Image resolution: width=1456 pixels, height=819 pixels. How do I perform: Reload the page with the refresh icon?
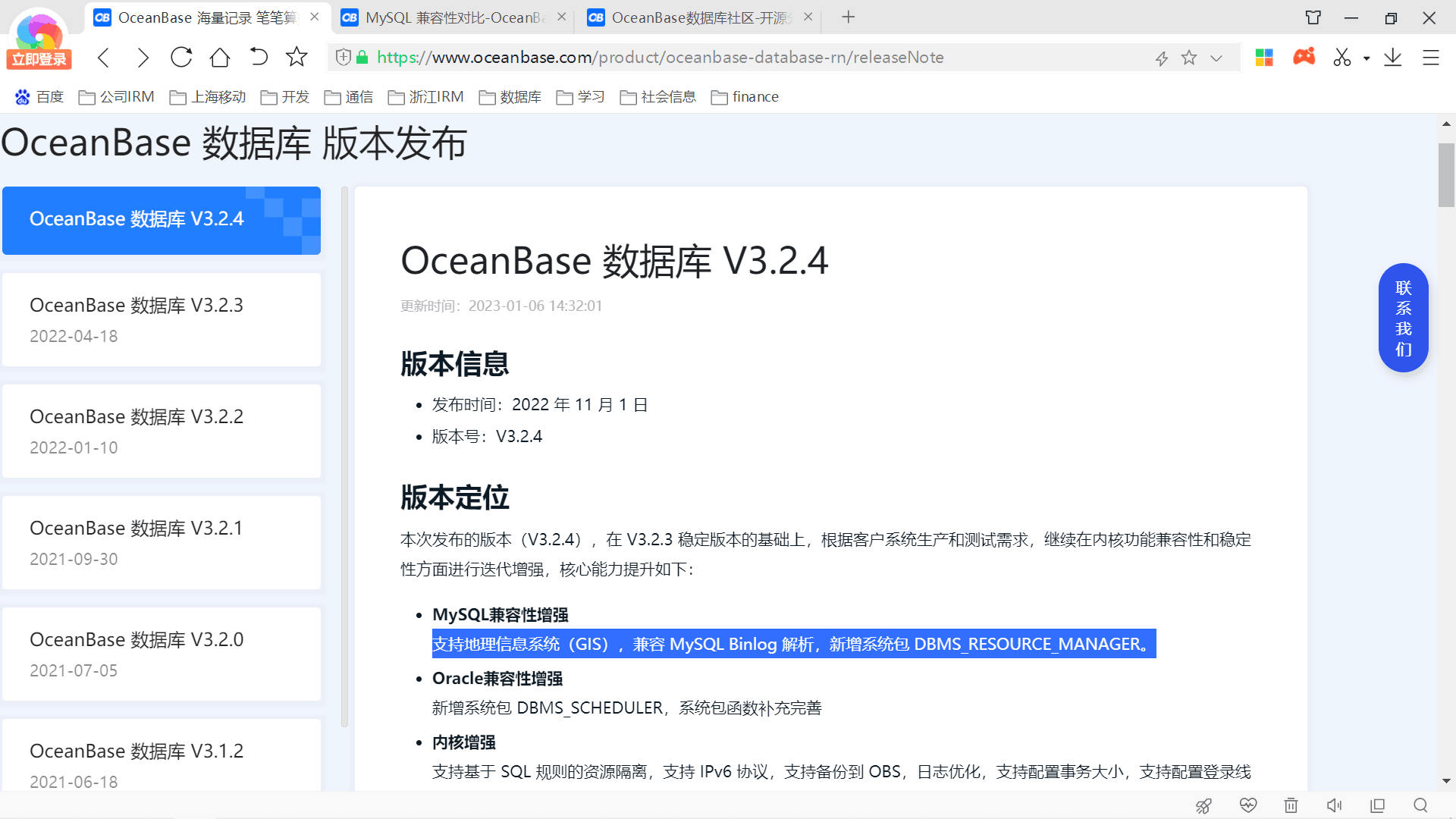coord(181,58)
